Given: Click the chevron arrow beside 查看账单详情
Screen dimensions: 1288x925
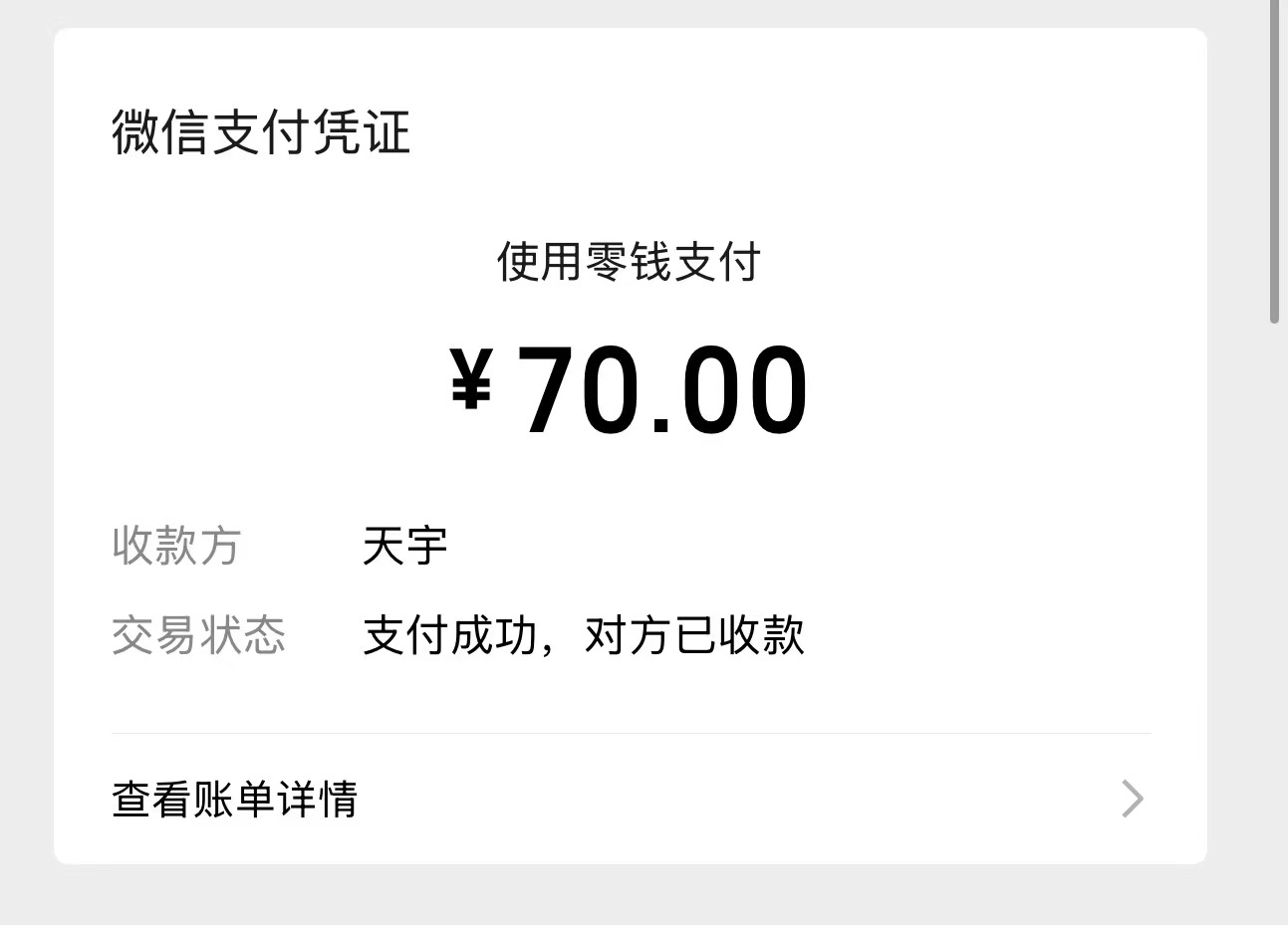Looking at the screenshot, I should (1133, 799).
